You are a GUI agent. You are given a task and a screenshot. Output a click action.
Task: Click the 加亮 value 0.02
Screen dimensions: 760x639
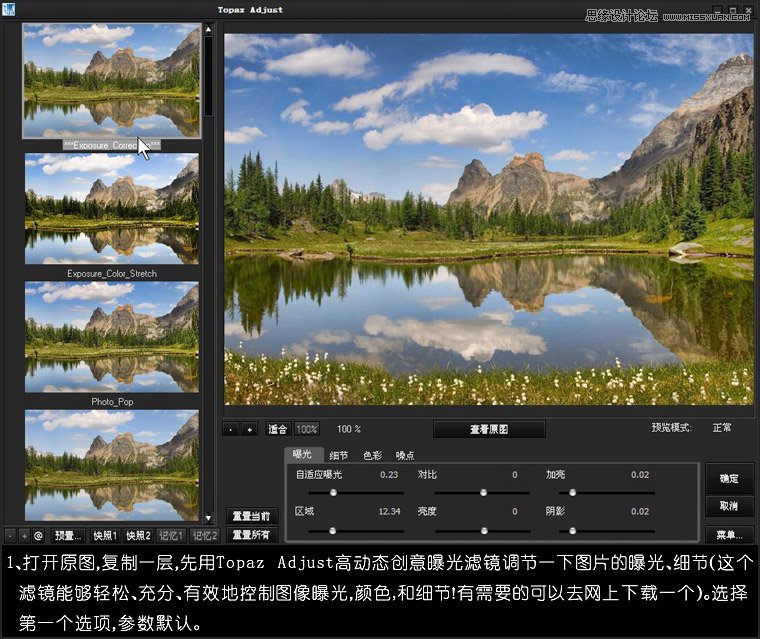tap(640, 475)
